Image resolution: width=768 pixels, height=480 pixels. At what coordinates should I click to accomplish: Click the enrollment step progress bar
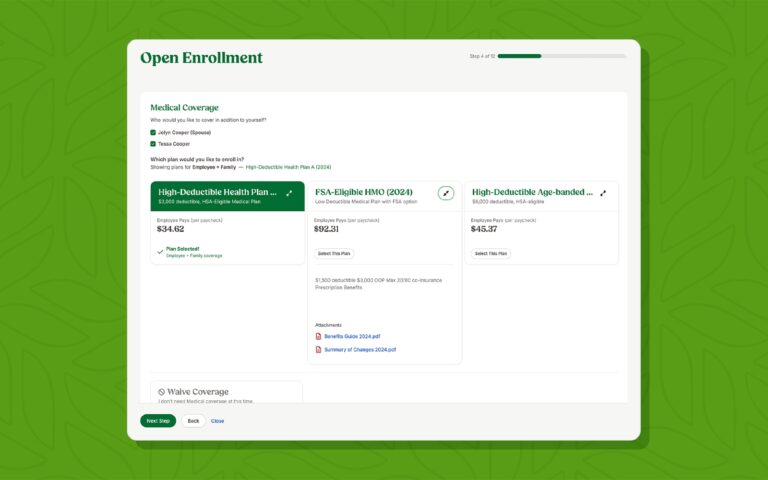point(562,56)
